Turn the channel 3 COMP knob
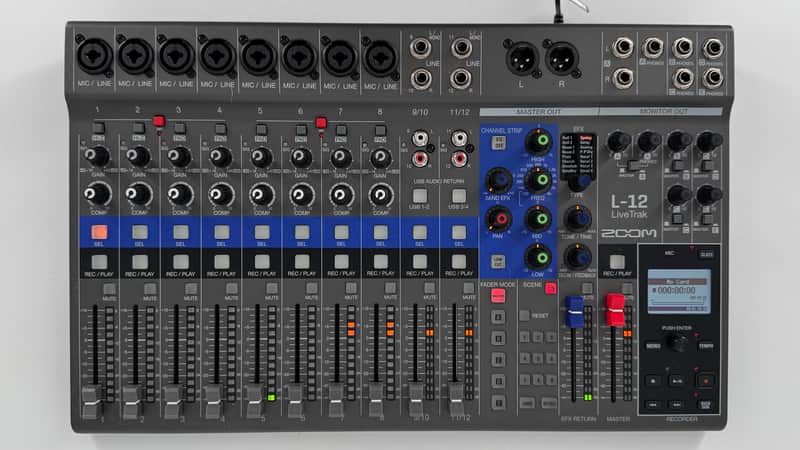This screenshot has width=800, height=450. click(x=180, y=194)
